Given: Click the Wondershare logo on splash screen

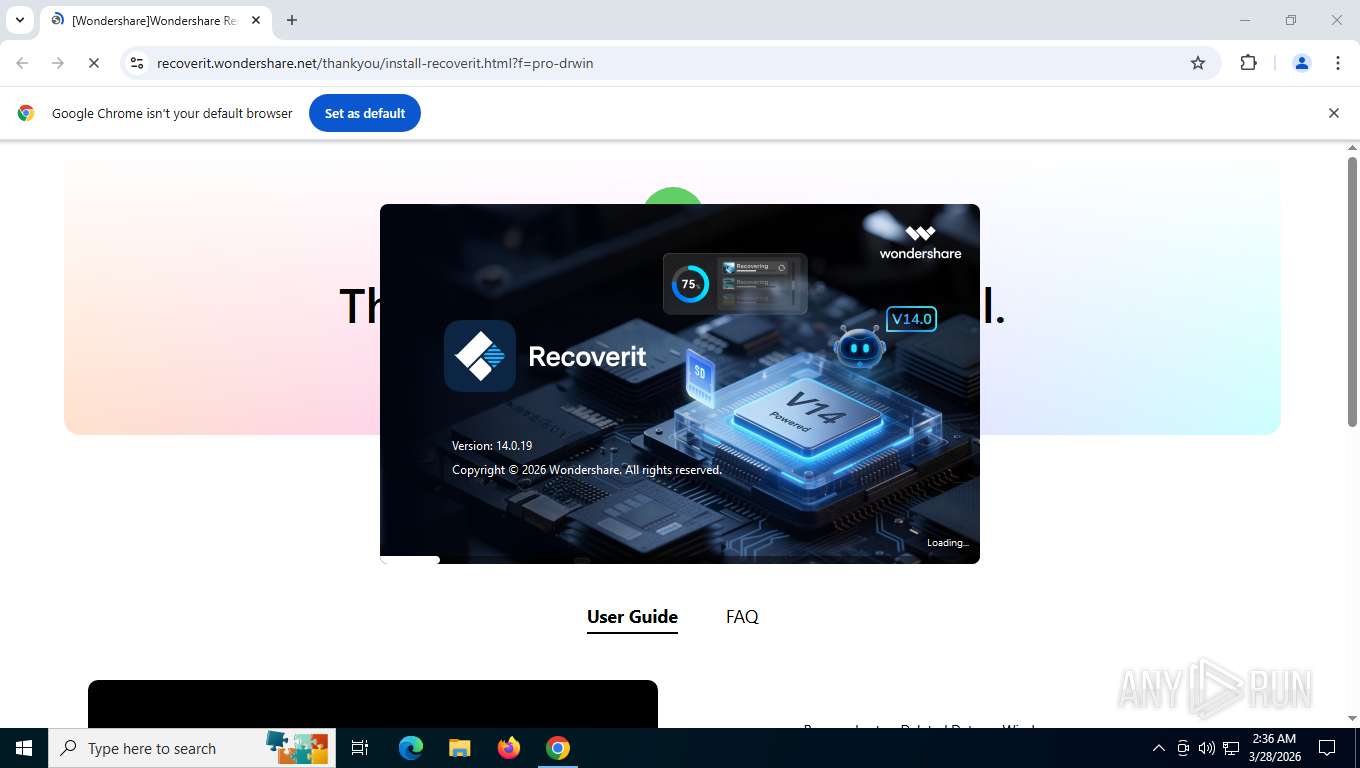Looking at the screenshot, I should click(x=920, y=242).
